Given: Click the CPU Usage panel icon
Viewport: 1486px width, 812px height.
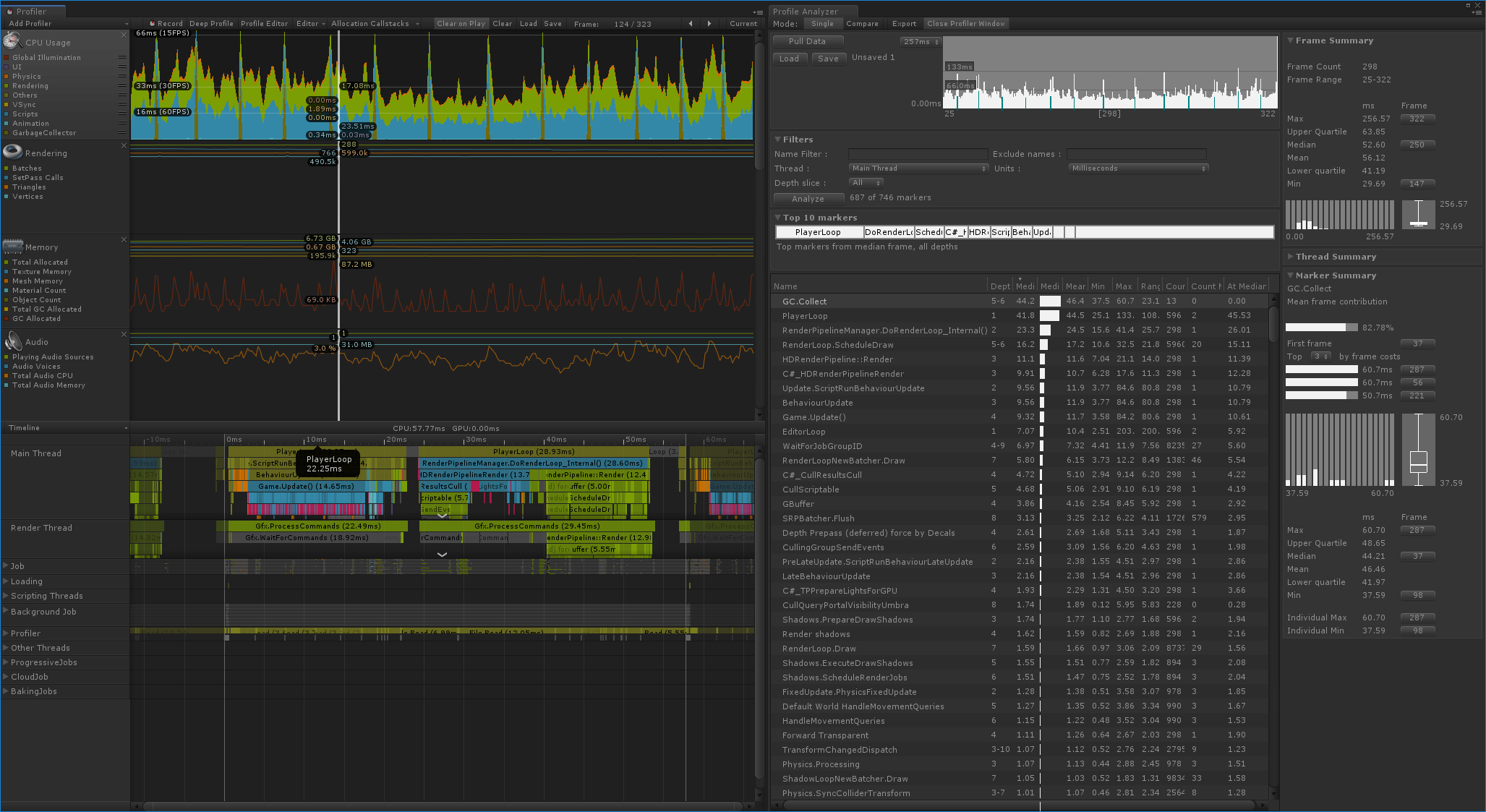Looking at the screenshot, I should (14, 43).
